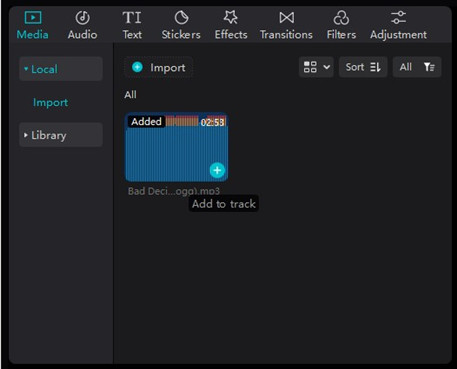Image resolution: width=457 pixels, height=369 pixels.
Task: Open the Sort options menu
Action: pyautogui.click(x=363, y=67)
